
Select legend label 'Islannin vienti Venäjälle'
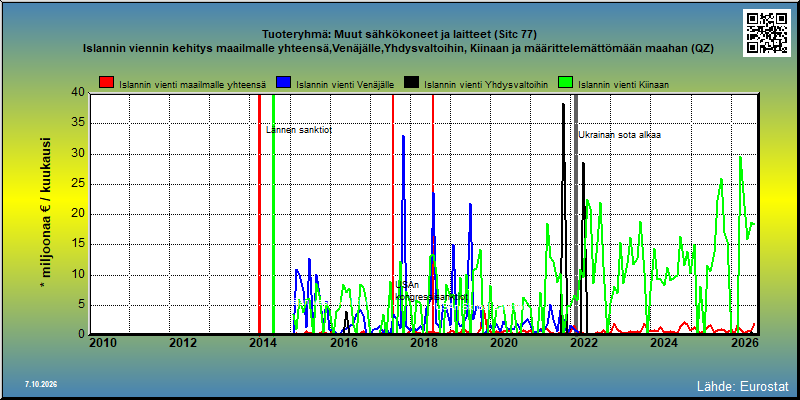(345, 85)
